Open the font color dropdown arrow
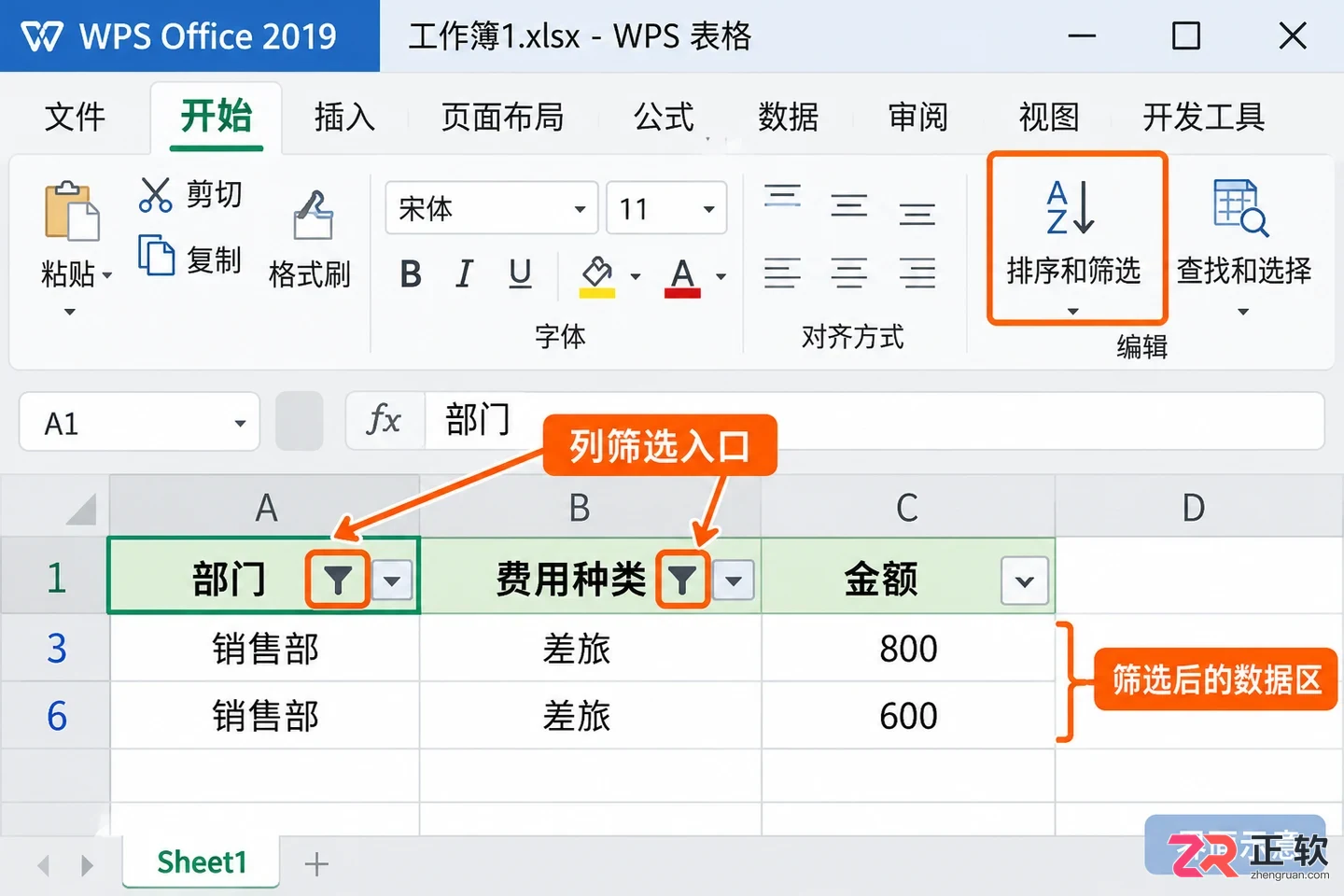 click(721, 276)
